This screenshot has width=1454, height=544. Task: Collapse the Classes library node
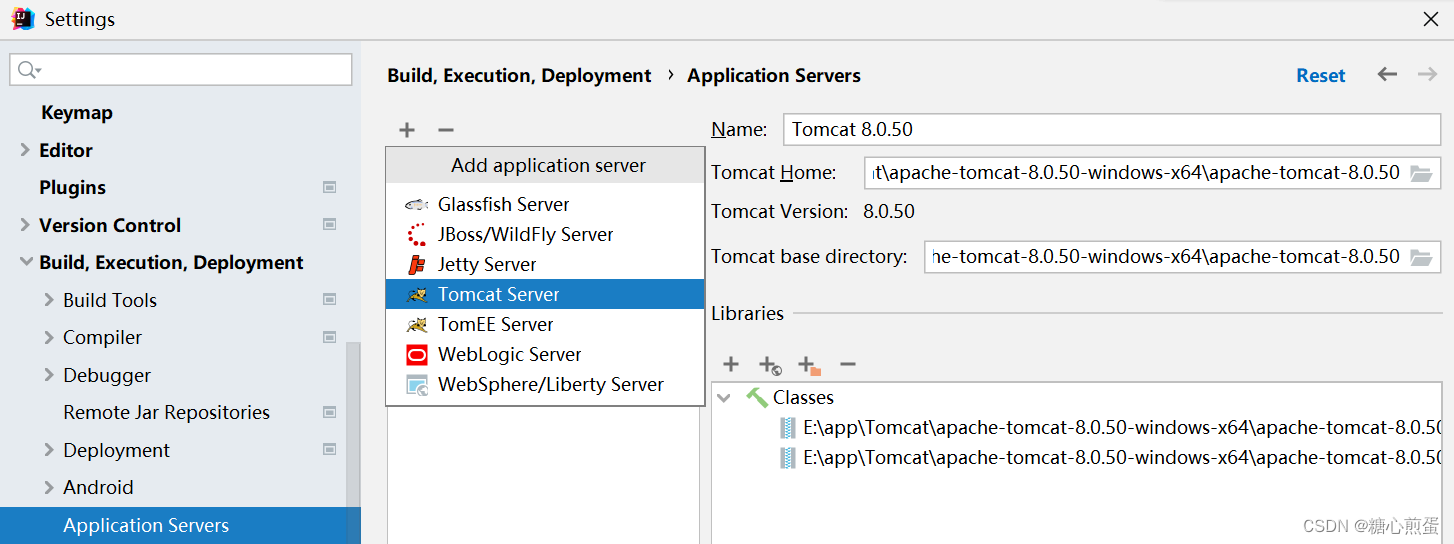[x=724, y=398]
